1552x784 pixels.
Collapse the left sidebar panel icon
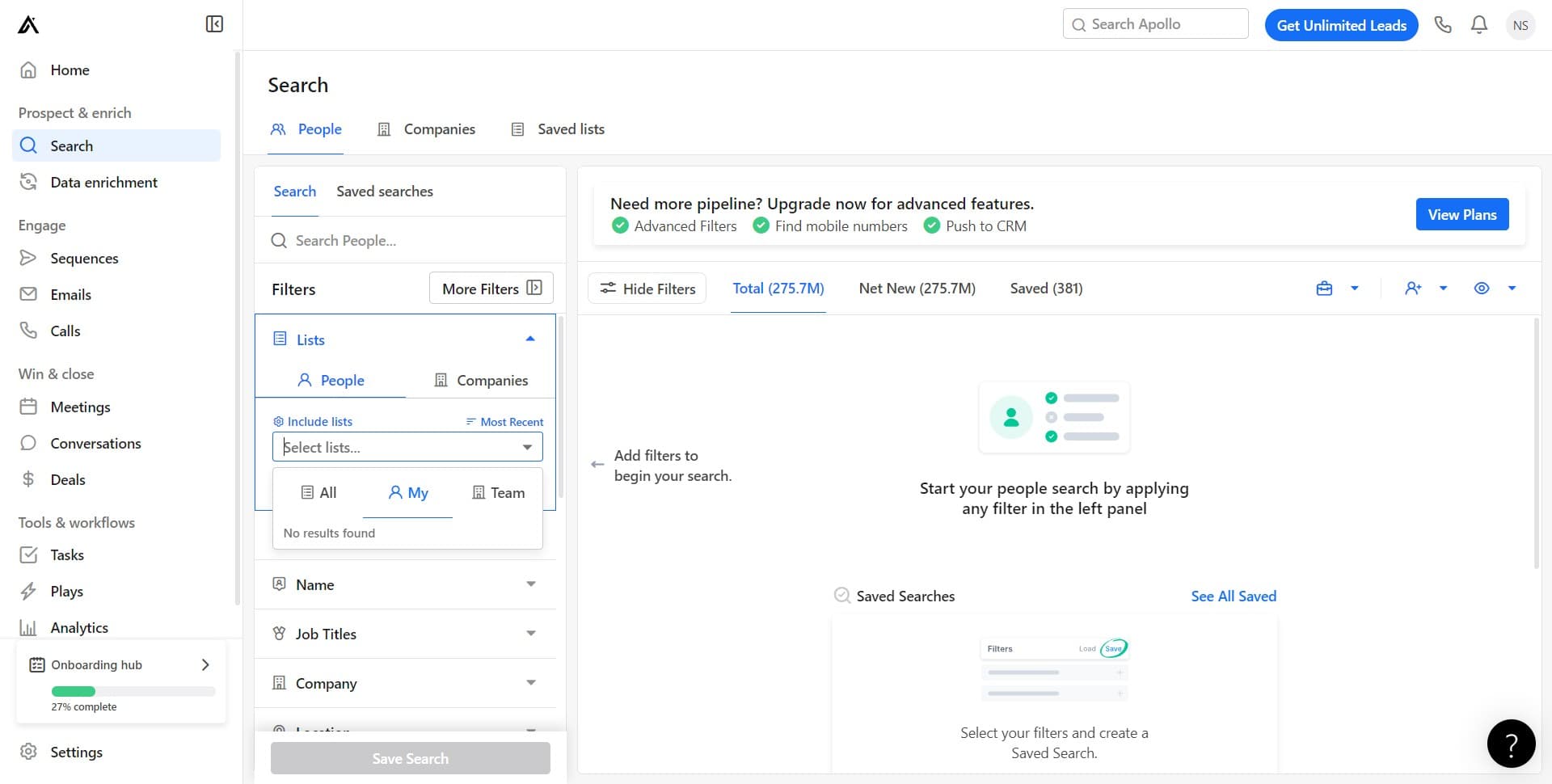click(x=214, y=24)
